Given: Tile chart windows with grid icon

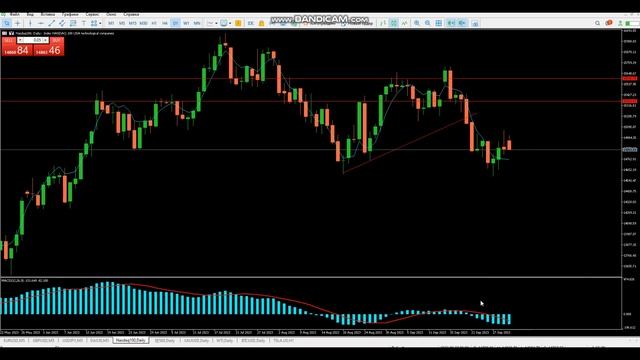Looking at the screenshot, I should pyautogui.click(x=438, y=23).
